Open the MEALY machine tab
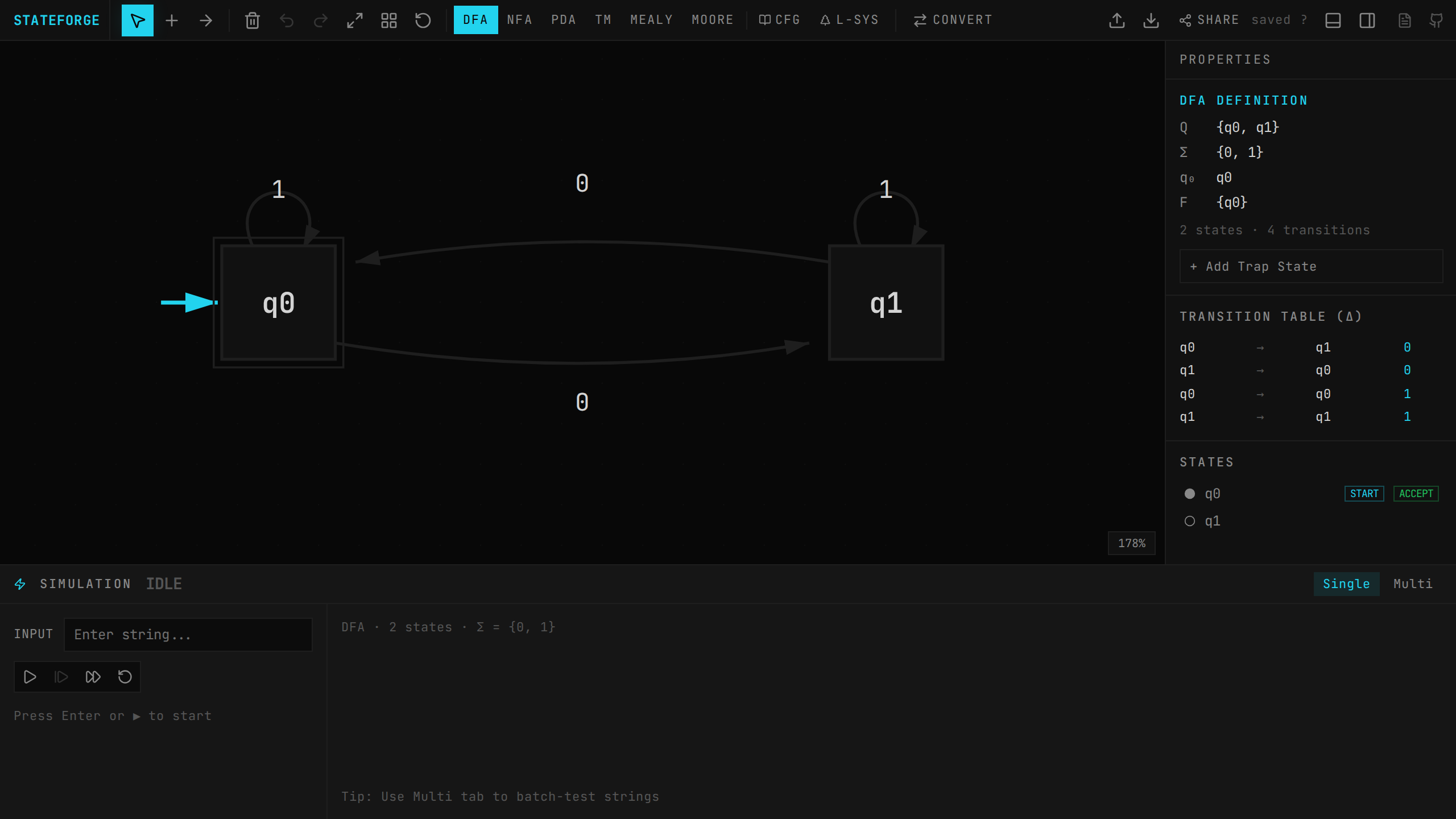Image resolution: width=1456 pixels, height=819 pixels. 651,20
